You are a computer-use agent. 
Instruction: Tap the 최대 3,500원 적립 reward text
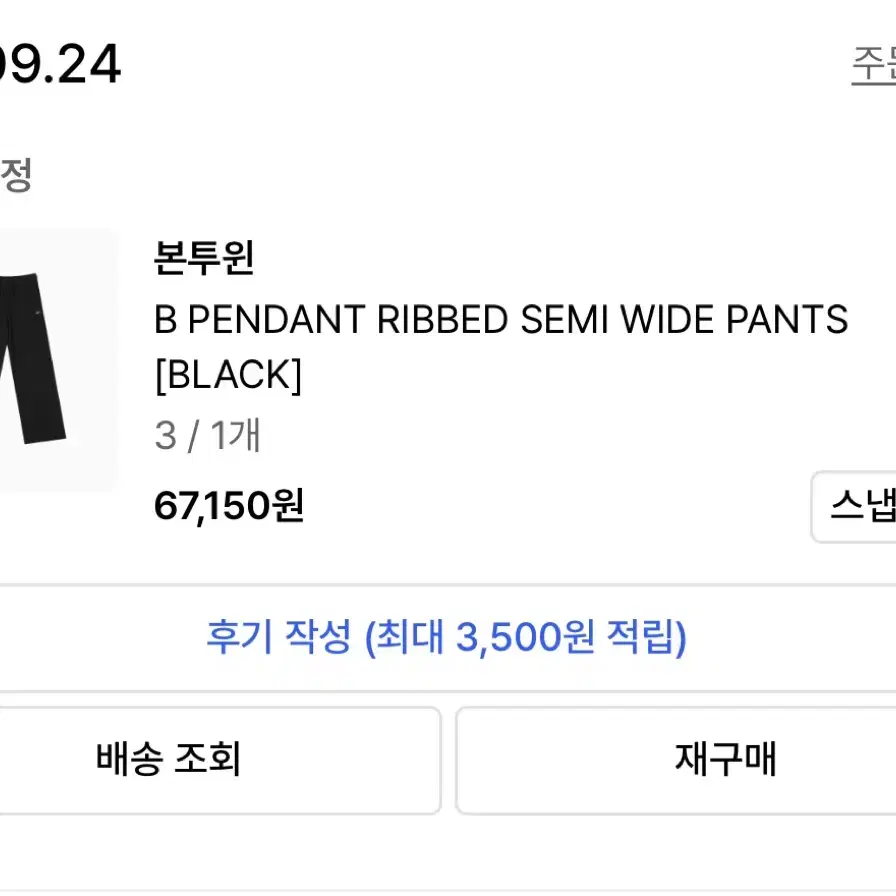click(x=526, y=638)
